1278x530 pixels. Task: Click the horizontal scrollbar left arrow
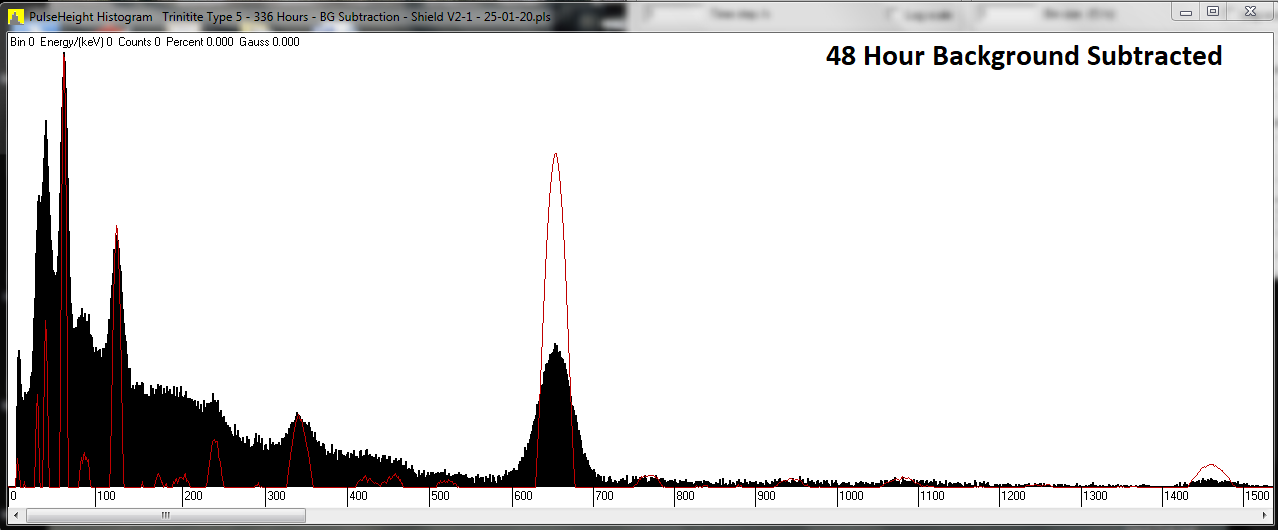point(16,516)
